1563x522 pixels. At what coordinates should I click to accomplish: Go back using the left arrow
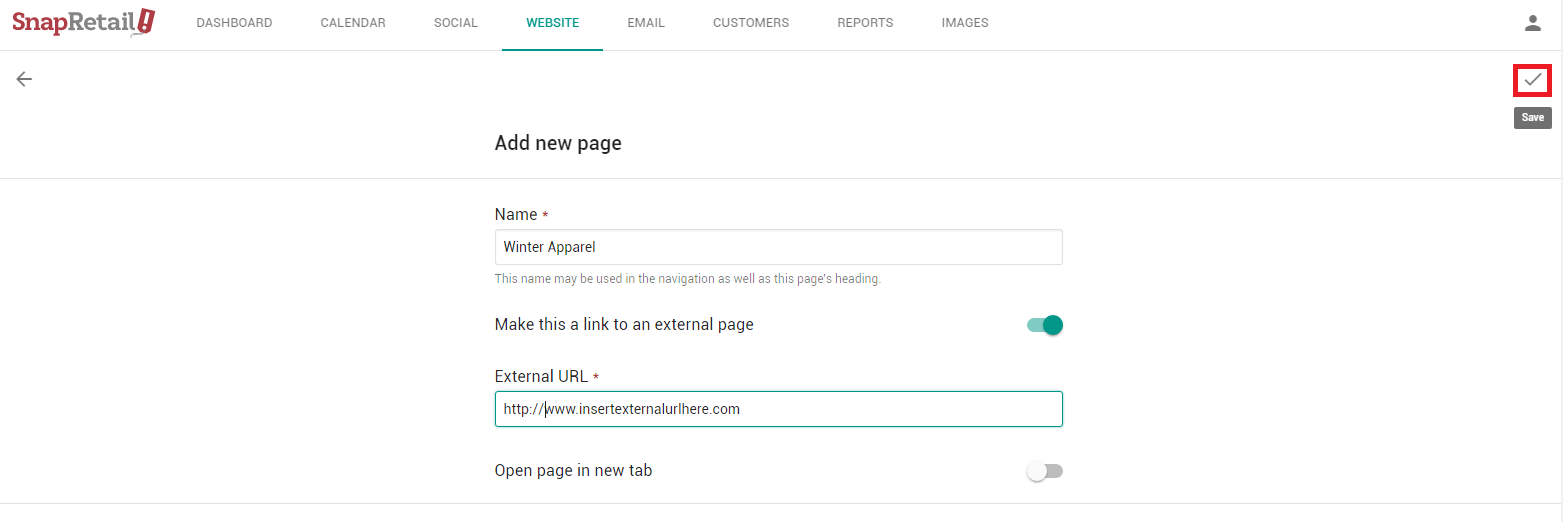point(24,79)
